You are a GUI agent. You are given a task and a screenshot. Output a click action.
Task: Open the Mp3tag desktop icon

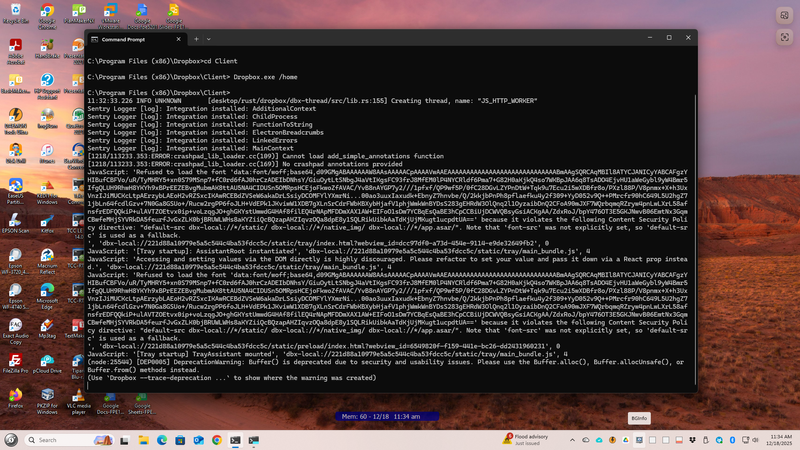(x=47, y=325)
